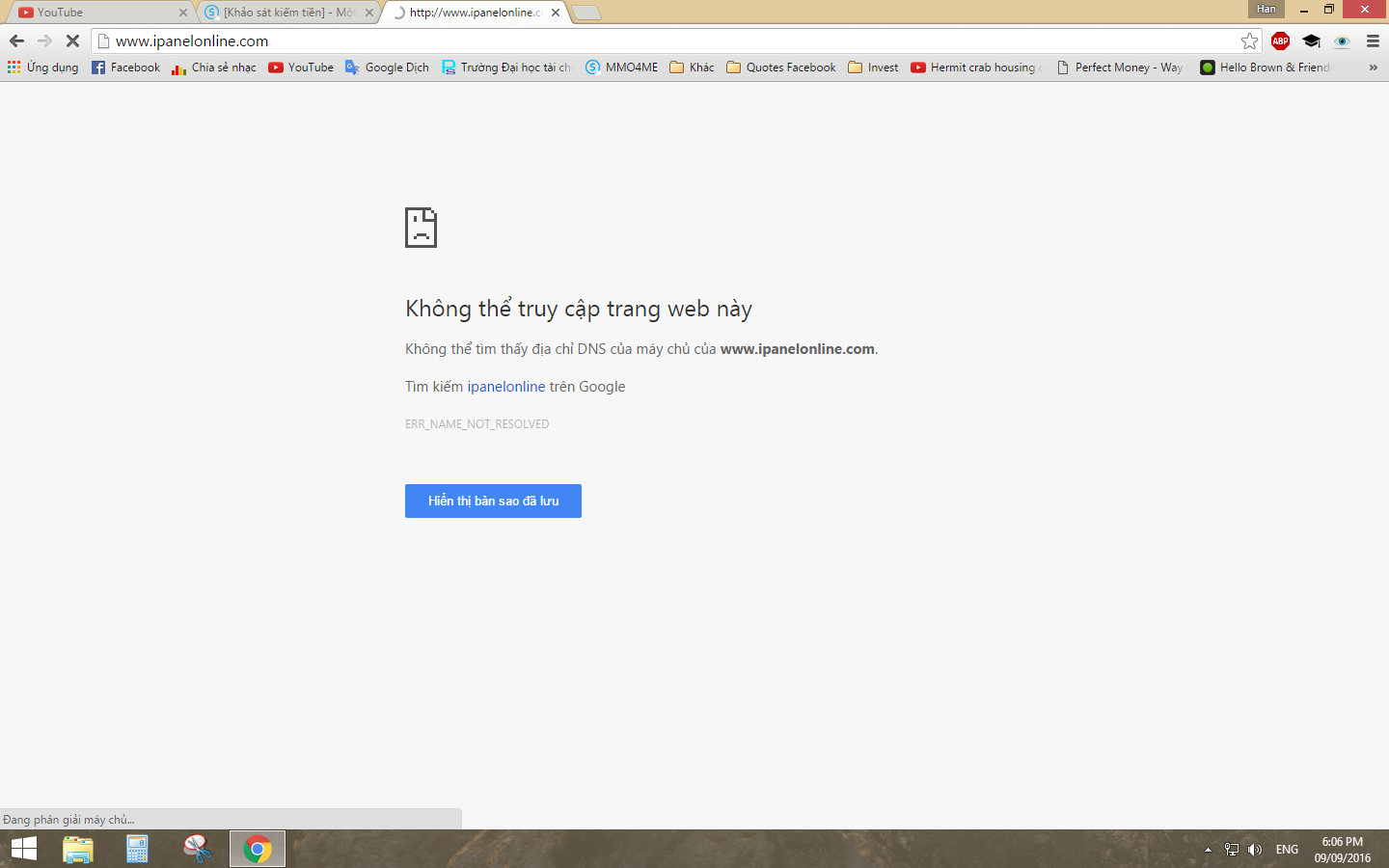Close the ipanelonline tab
The image size is (1389, 868).
coord(556,13)
